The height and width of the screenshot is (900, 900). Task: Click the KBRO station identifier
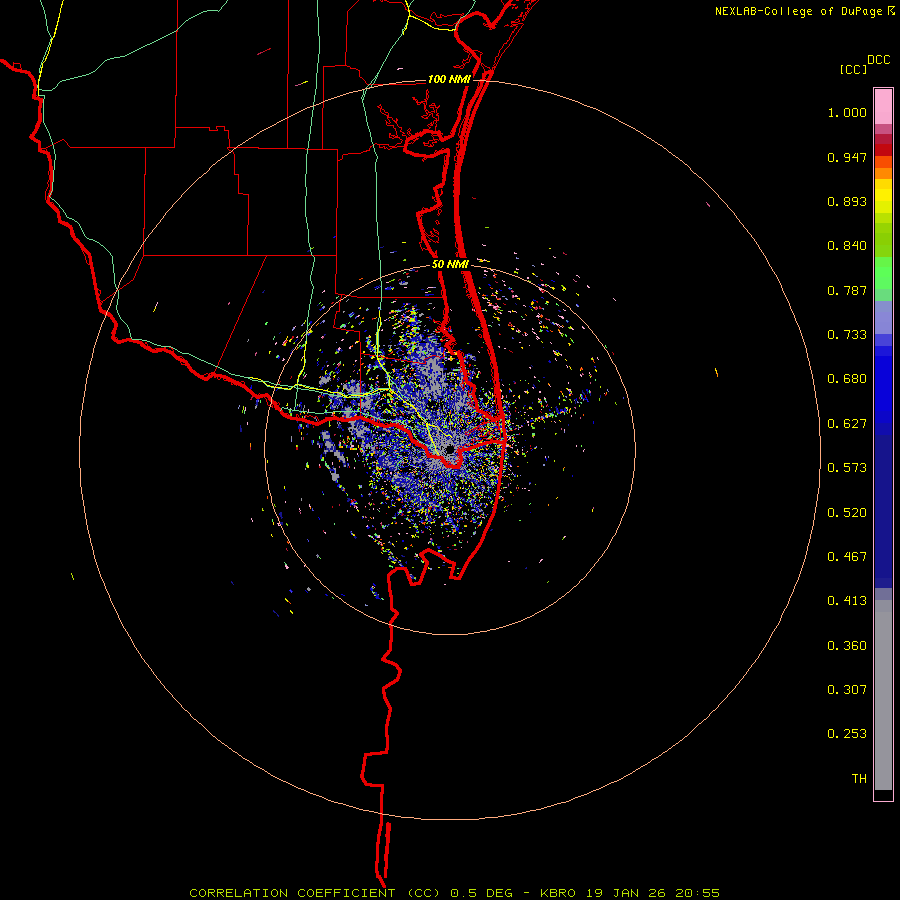(557, 893)
